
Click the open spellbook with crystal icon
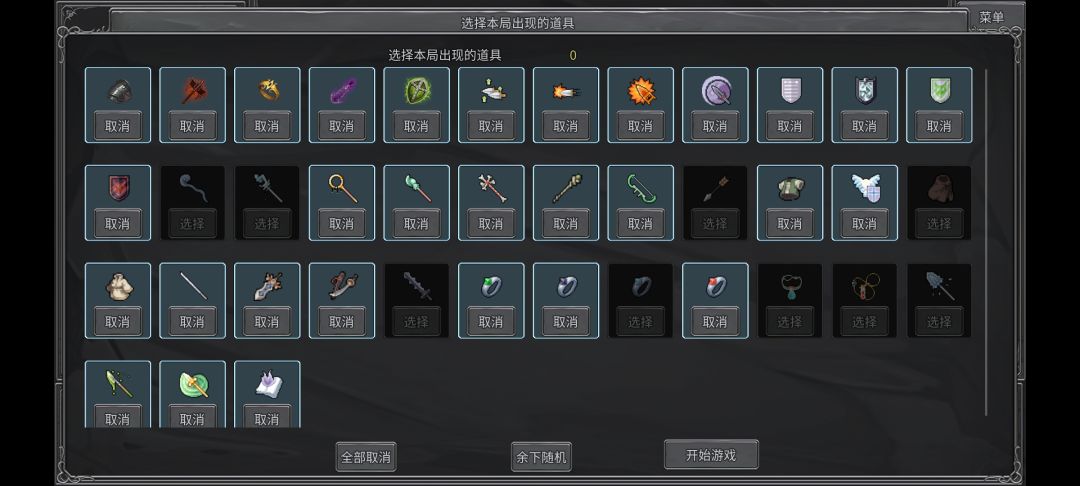pos(267,383)
